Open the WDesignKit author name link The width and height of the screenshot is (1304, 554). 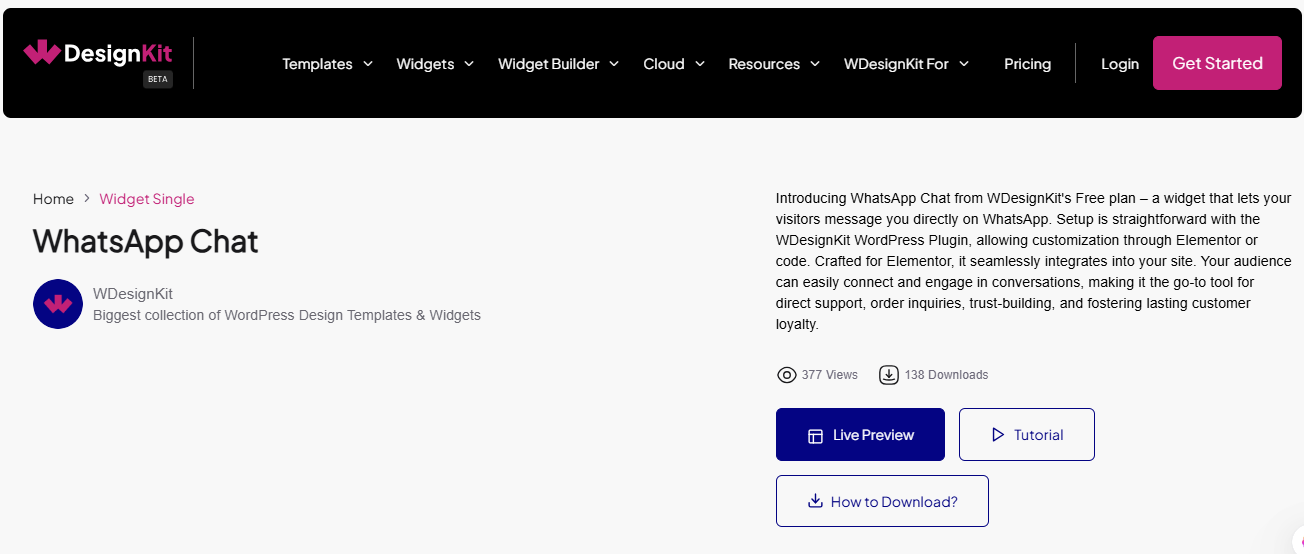click(133, 294)
